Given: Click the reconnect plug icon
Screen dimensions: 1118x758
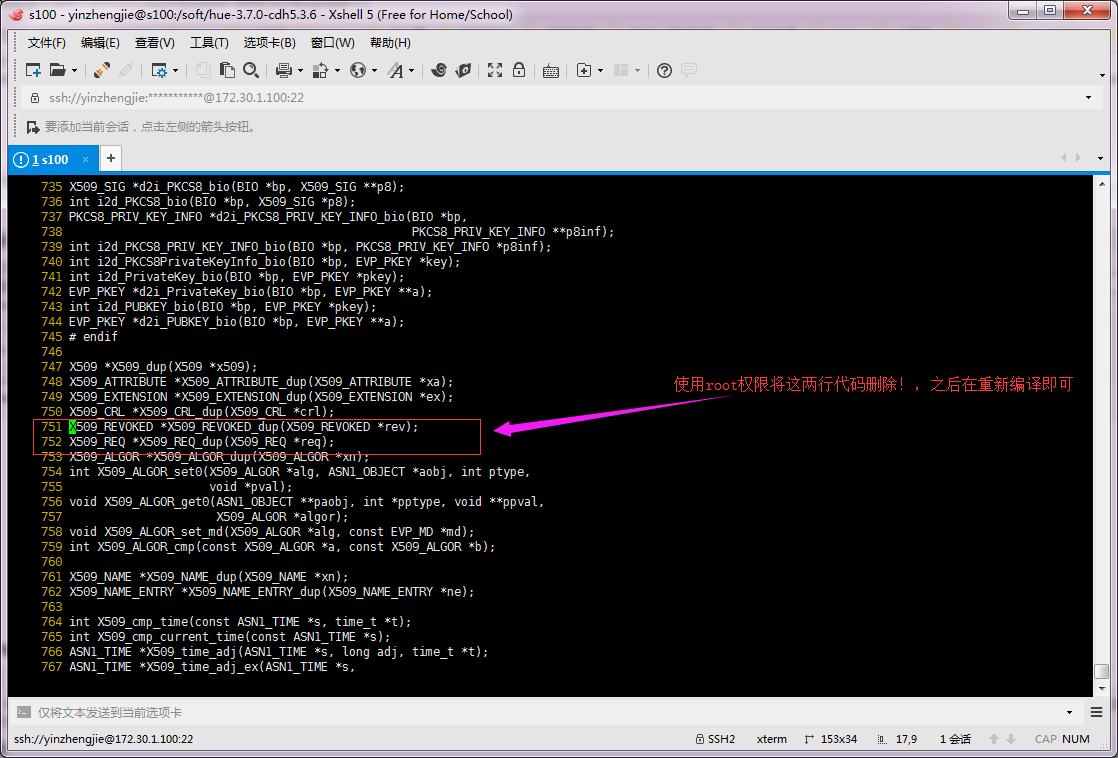Looking at the screenshot, I should pos(101,70).
